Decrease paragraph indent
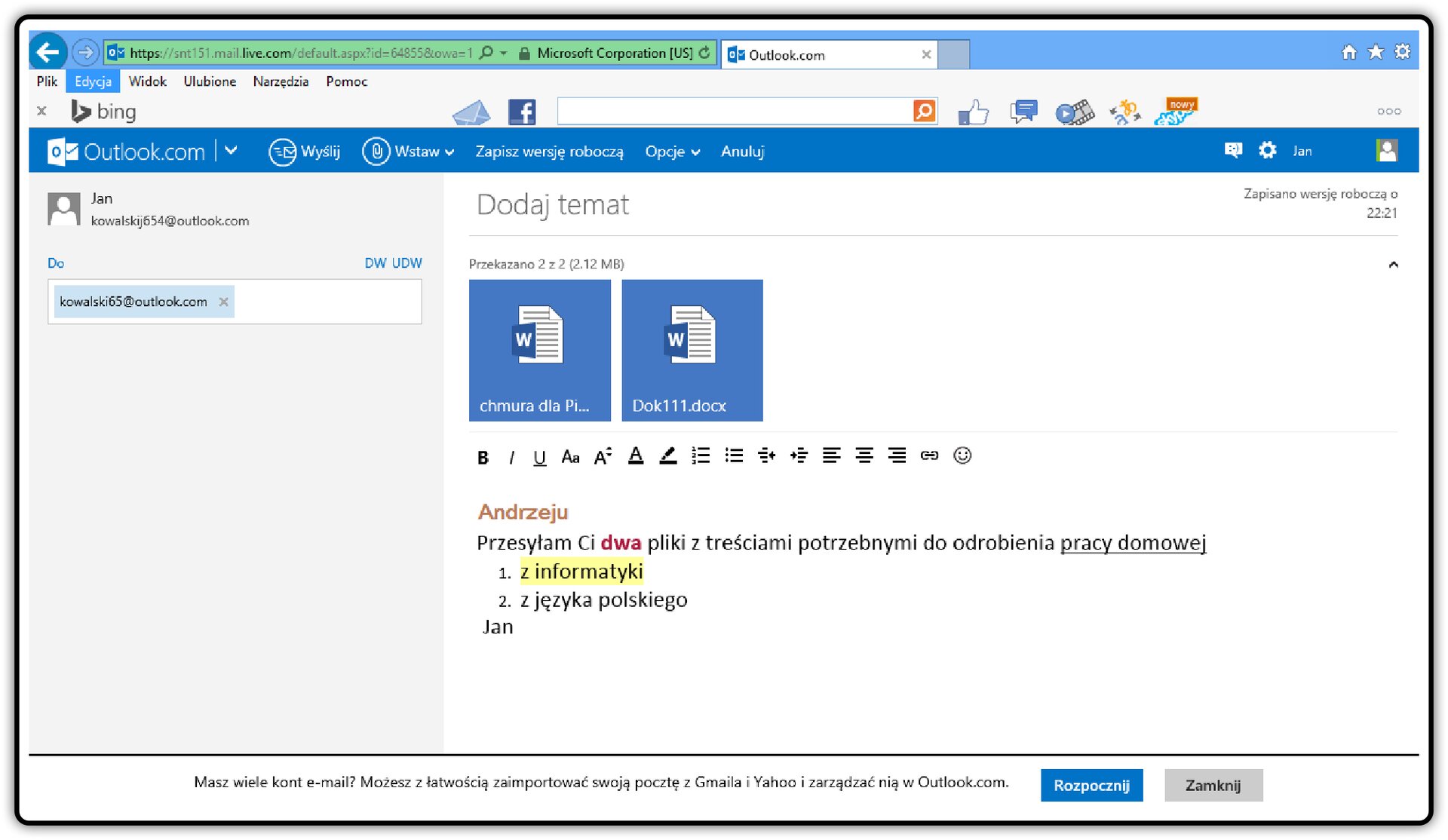The image size is (1448, 840). pyautogui.click(x=766, y=455)
